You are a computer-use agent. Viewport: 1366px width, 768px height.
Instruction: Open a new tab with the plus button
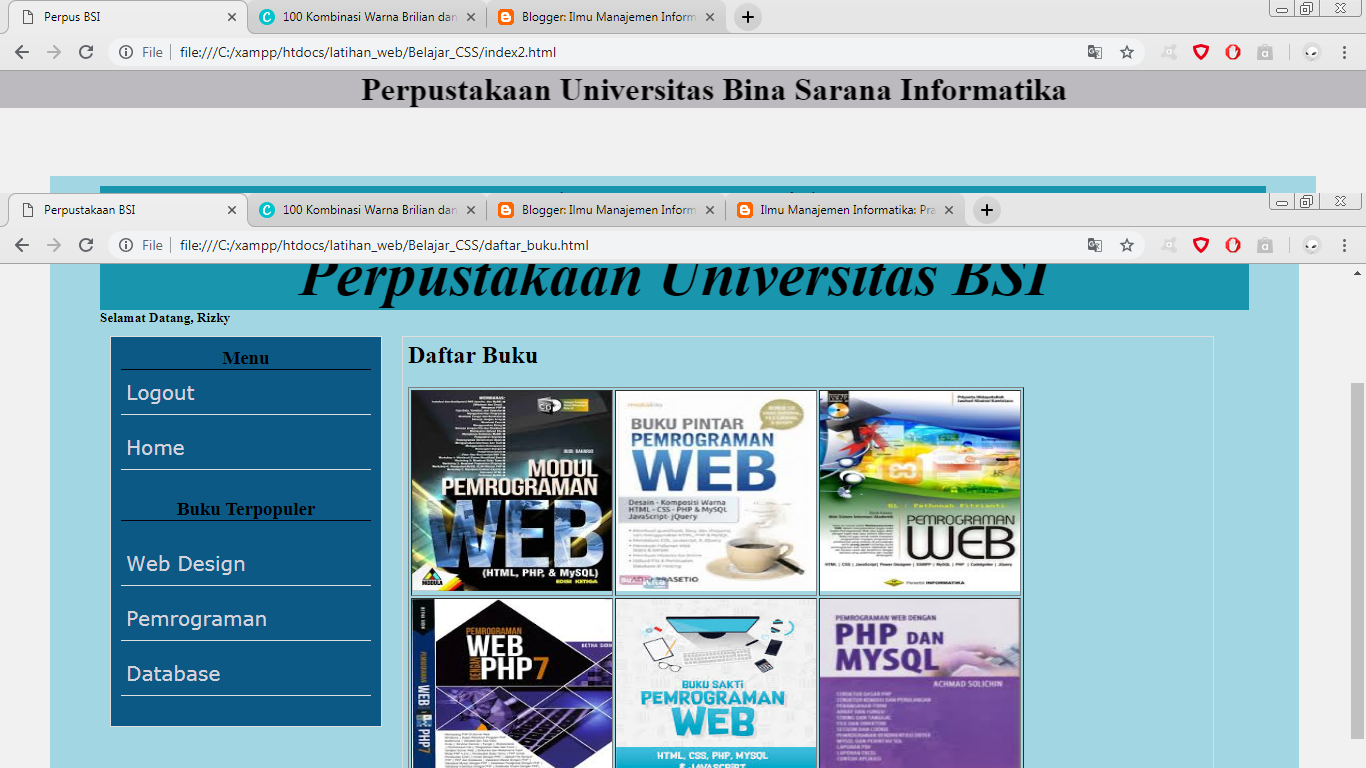[986, 210]
